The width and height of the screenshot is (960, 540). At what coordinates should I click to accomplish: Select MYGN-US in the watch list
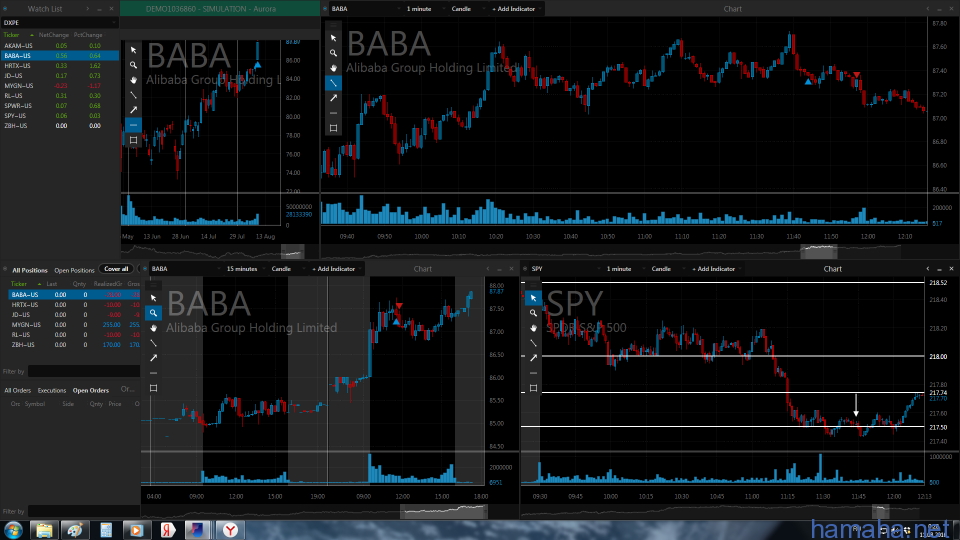tap(59, 86)
